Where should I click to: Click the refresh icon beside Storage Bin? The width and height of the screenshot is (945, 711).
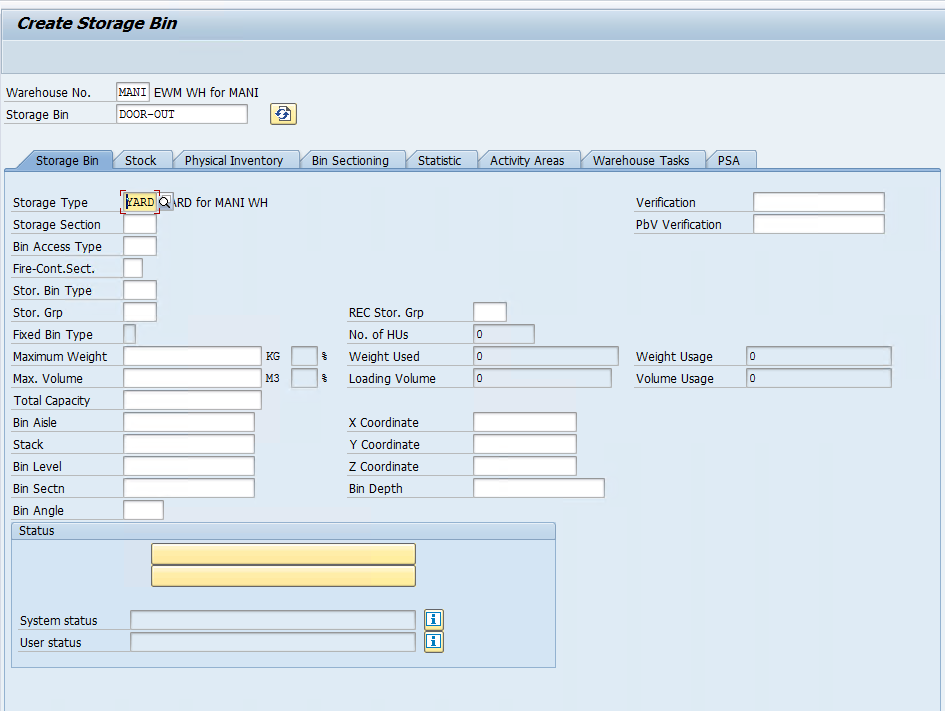[283, 114]
